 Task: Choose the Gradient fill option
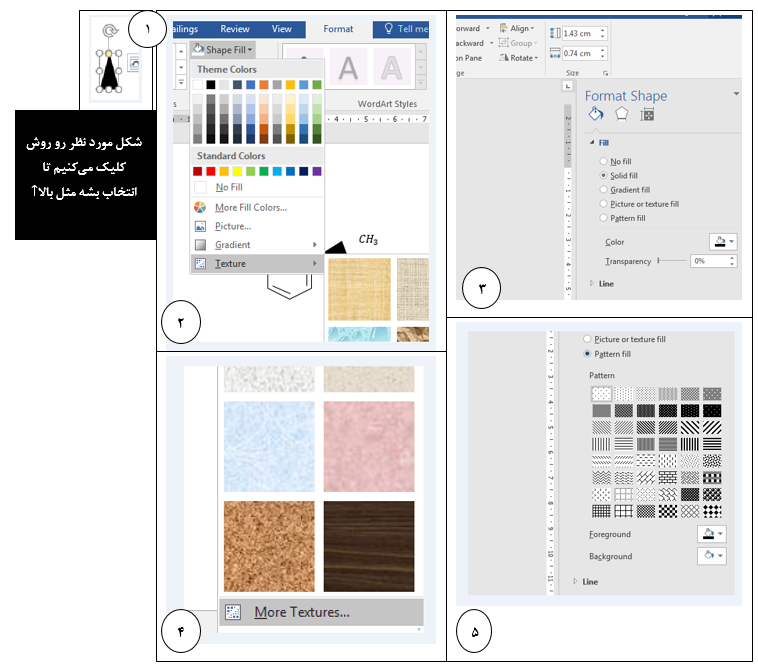603,189
